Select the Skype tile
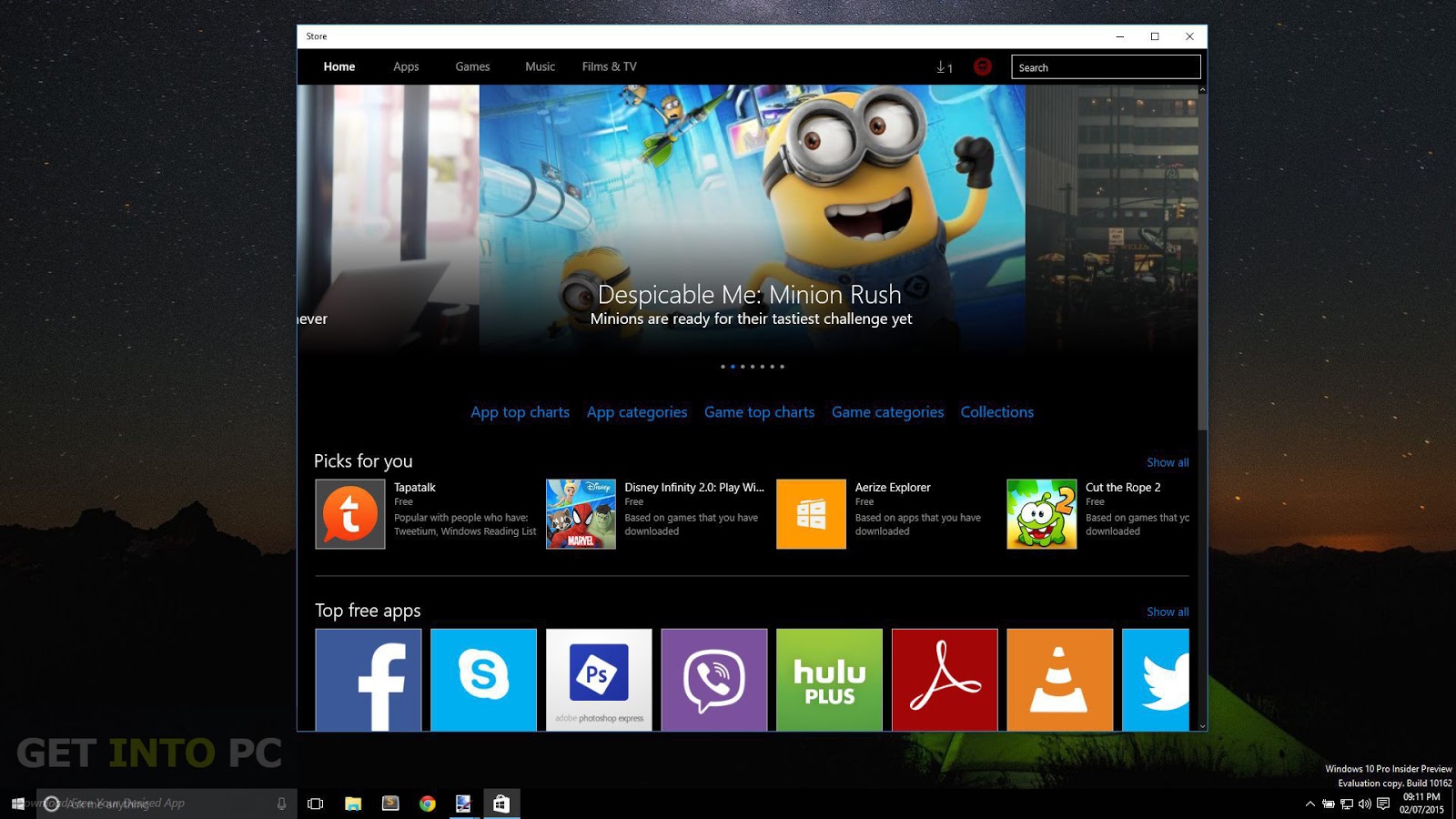1456x819 pixels. [483, 679]
